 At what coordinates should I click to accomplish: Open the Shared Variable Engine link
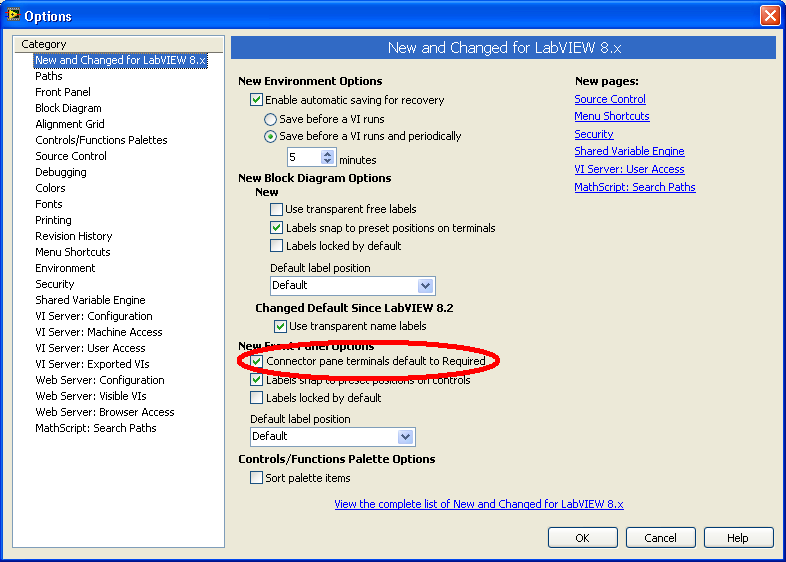[630, 151]
